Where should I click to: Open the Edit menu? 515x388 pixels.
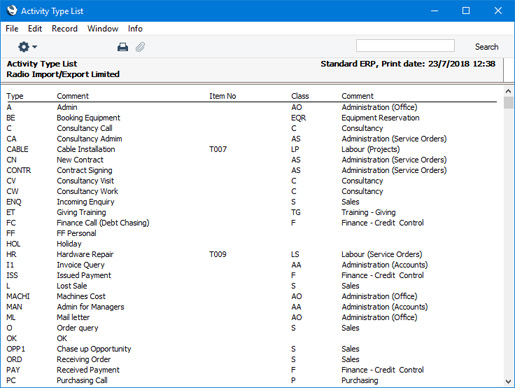click(x=35, y=29)
